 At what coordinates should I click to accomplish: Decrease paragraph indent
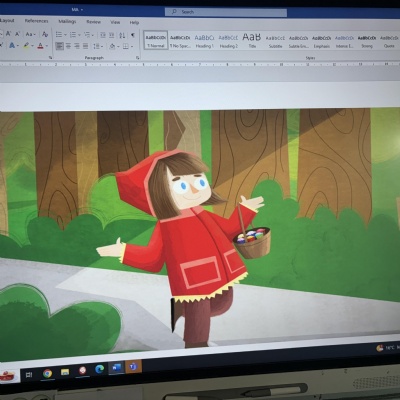[x=103, y=35]
